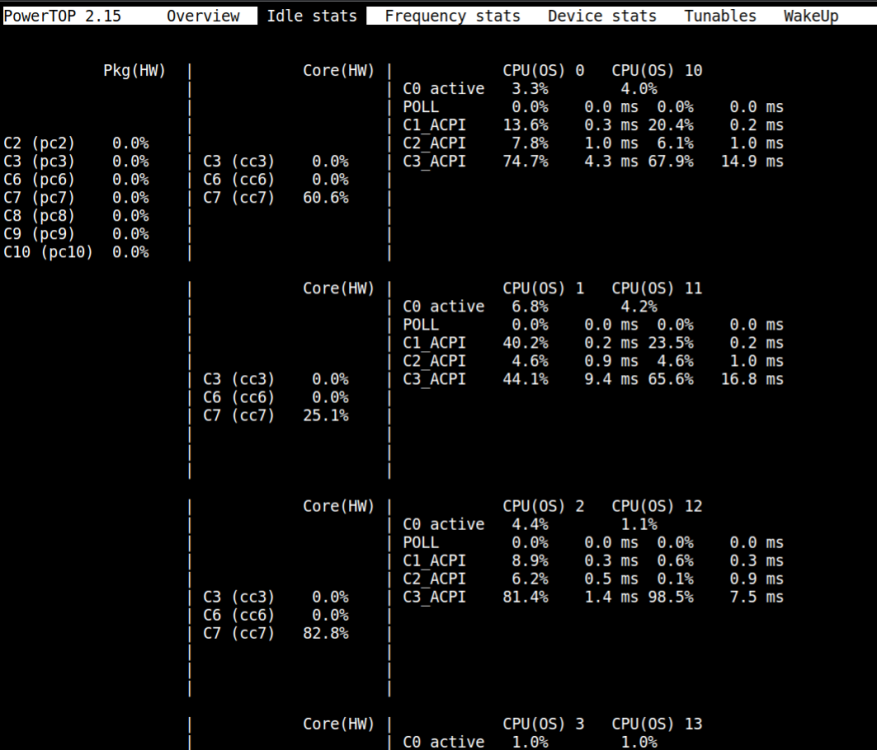This screenshot has height=750, width=877.
Task: Click the C2 (pc2) package row
Action: point(76,143)
